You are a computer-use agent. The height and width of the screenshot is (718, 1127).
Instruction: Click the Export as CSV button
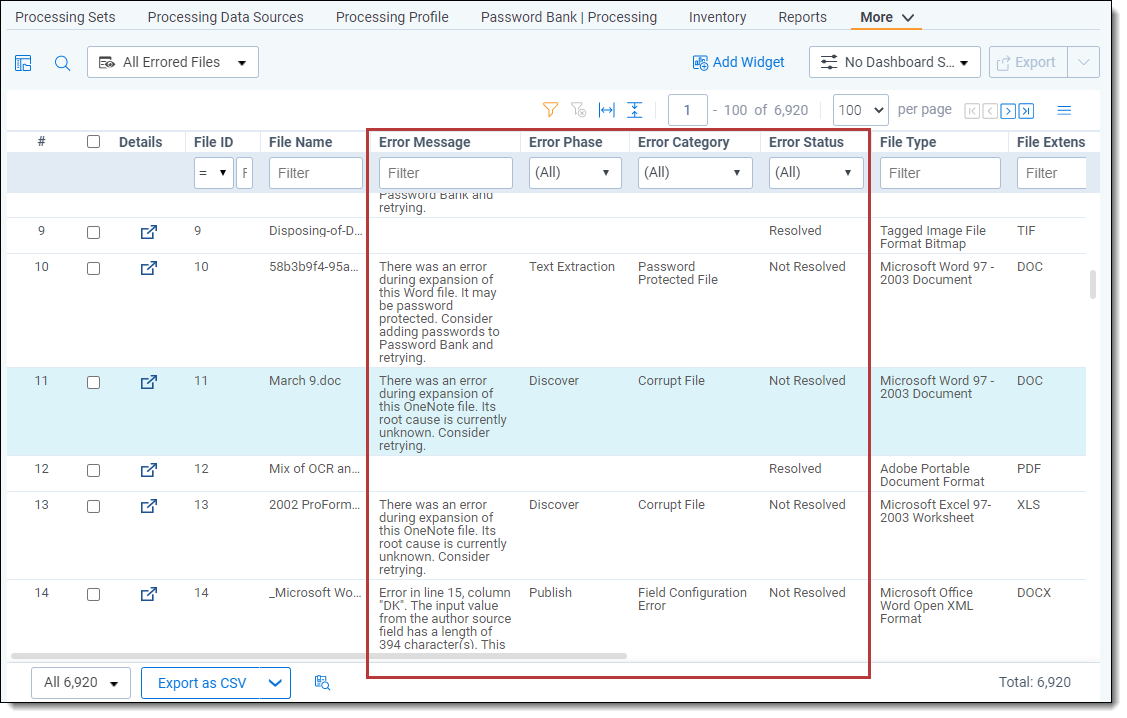point(202,683)
